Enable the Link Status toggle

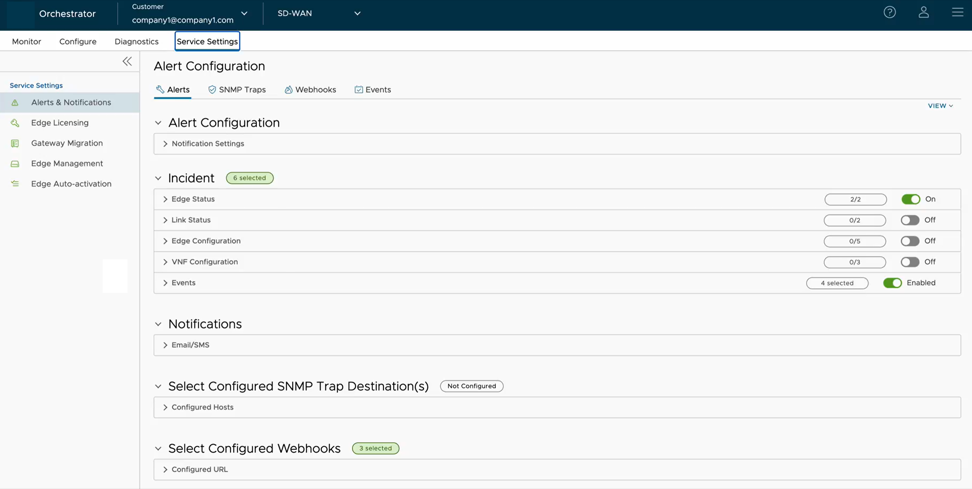point(910,220)
